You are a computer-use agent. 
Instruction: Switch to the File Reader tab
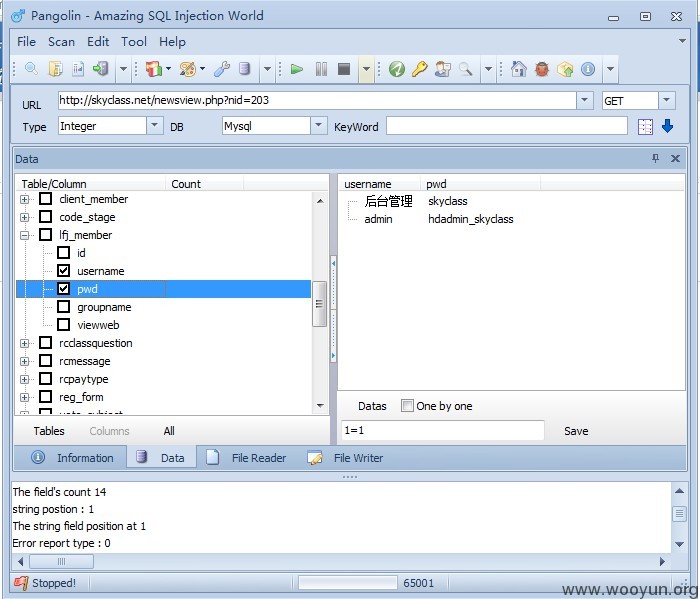246,458
